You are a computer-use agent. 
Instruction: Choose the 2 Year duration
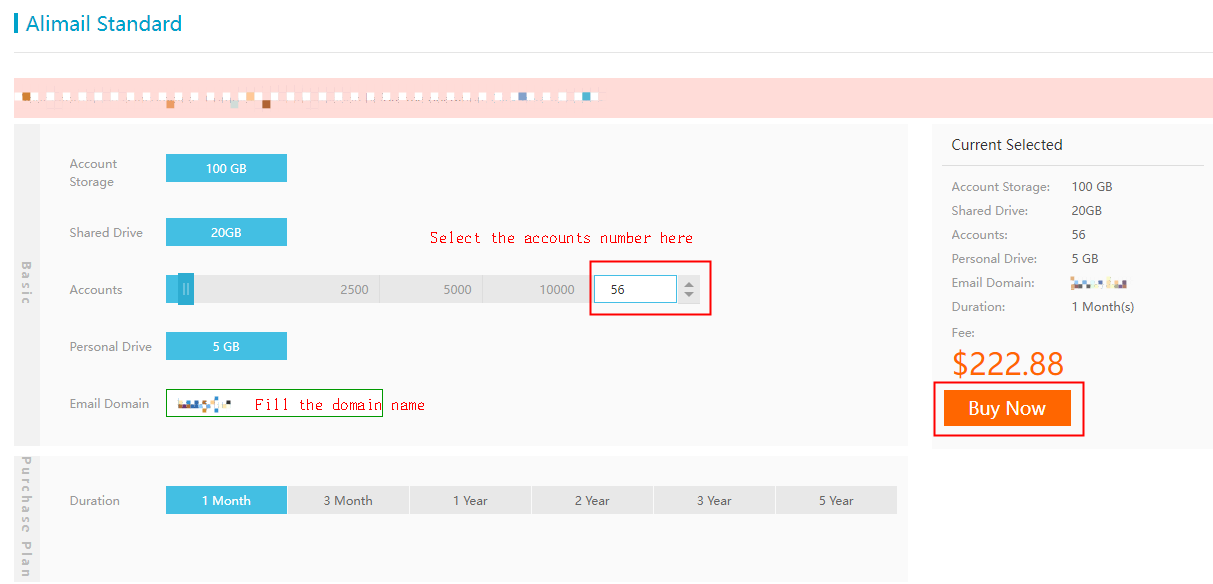tap(592, 500)
